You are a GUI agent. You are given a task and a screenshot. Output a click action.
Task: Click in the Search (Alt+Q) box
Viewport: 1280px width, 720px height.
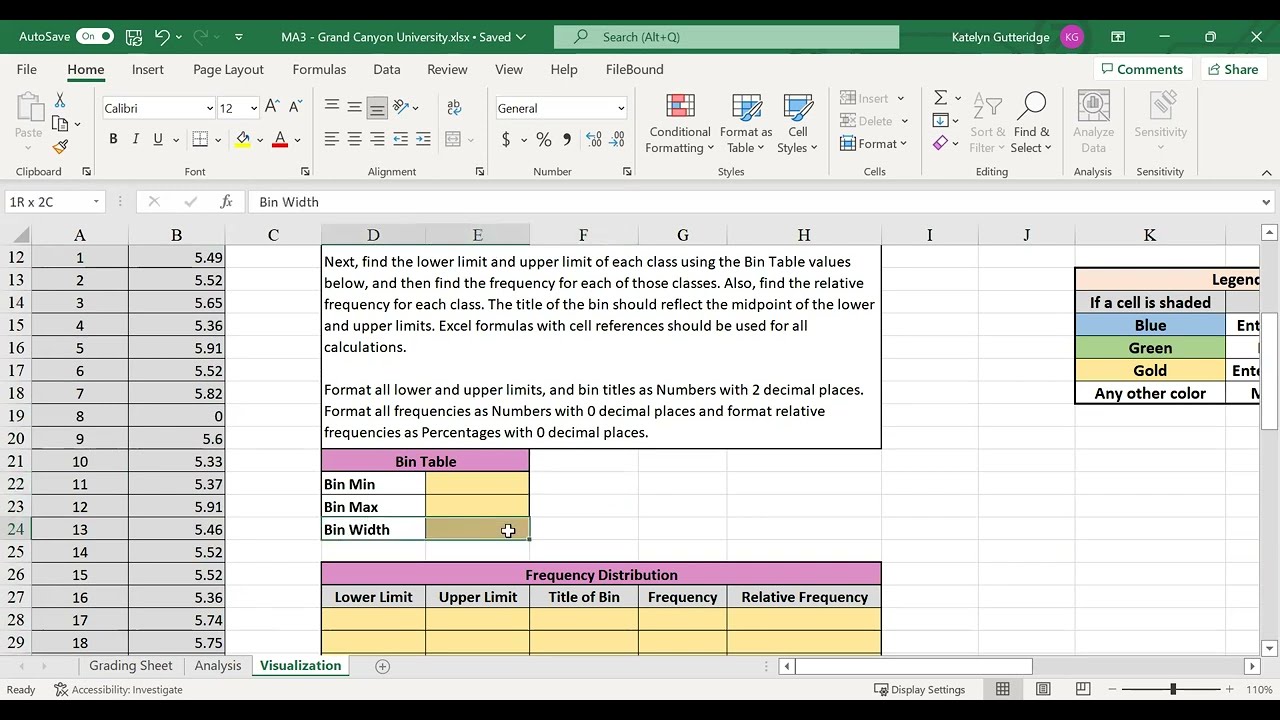[727, 37]
